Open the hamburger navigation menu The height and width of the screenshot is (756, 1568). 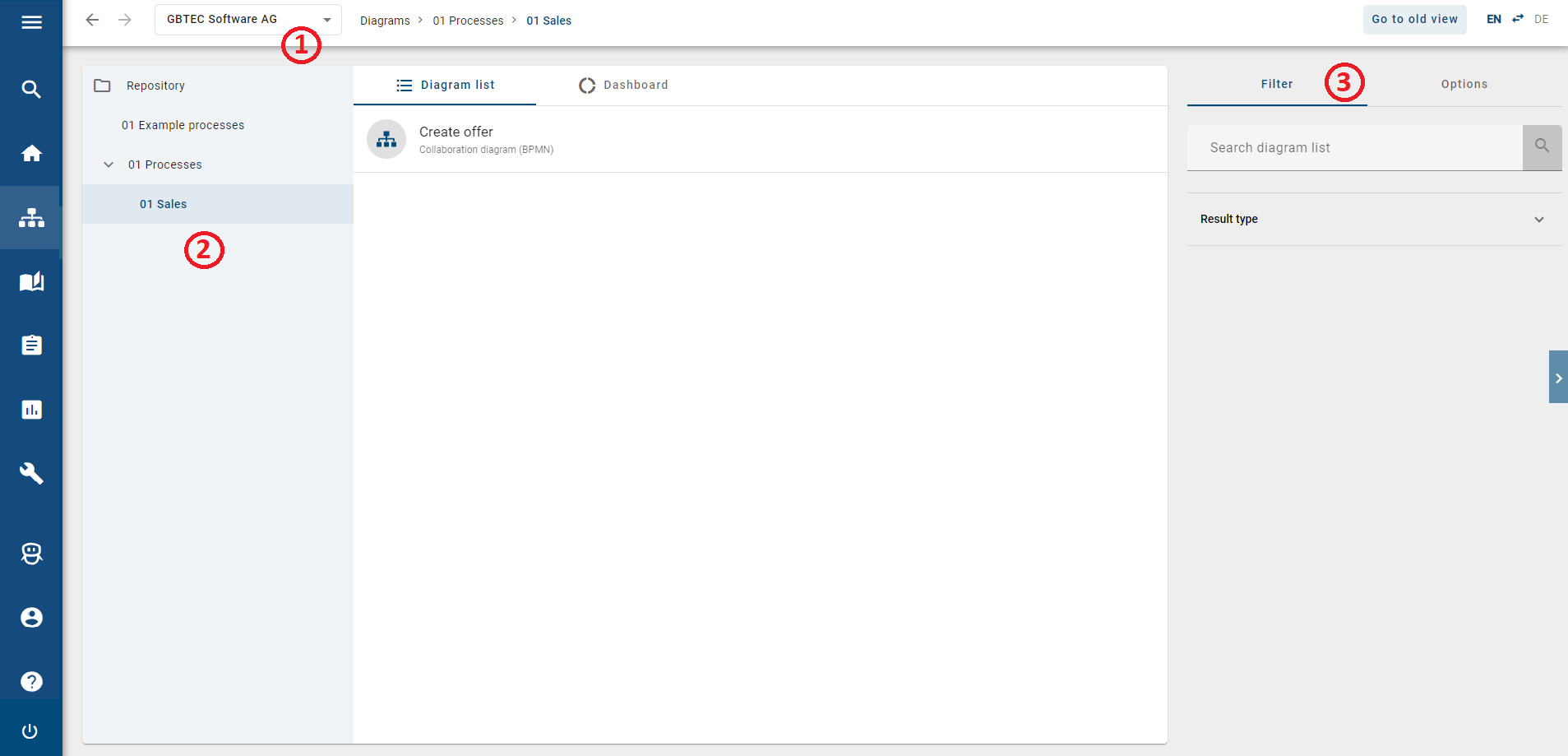pos(31,22)
